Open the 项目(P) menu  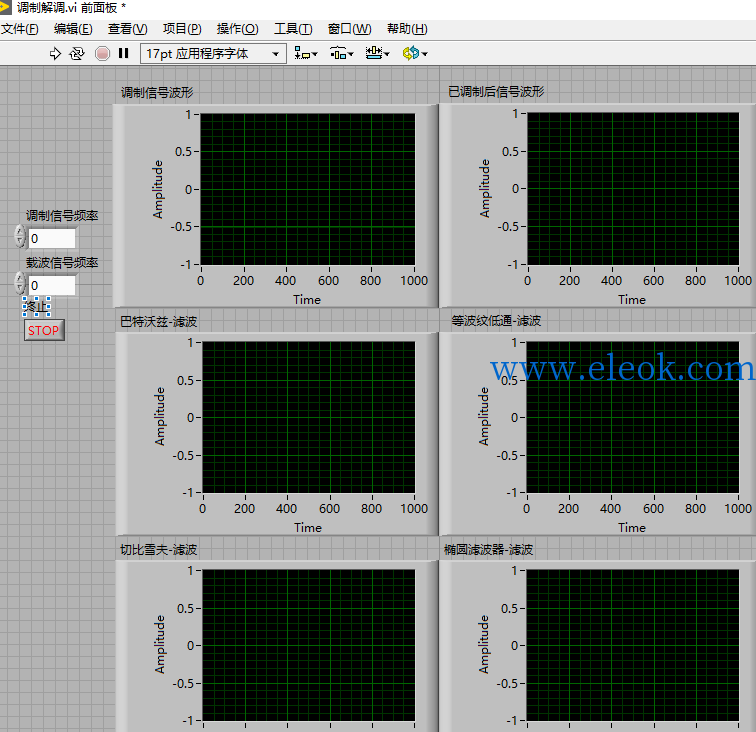click(182, 29)
